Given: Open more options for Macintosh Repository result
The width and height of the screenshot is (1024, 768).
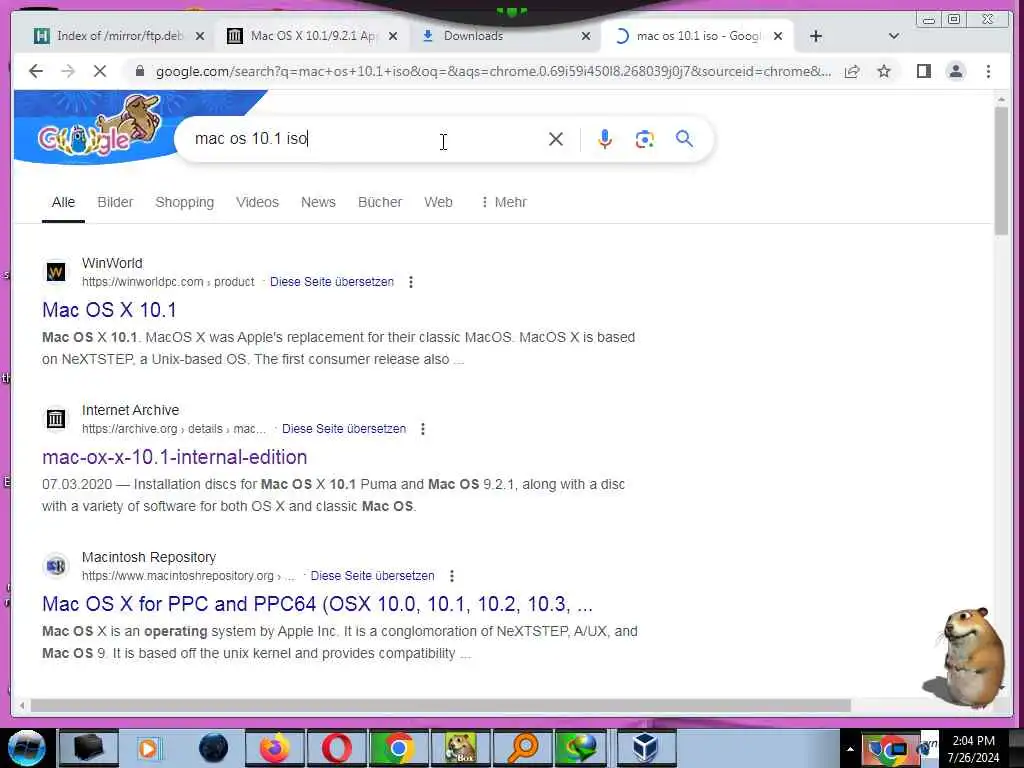Looking at the screenshot, I should coord(451,576).
